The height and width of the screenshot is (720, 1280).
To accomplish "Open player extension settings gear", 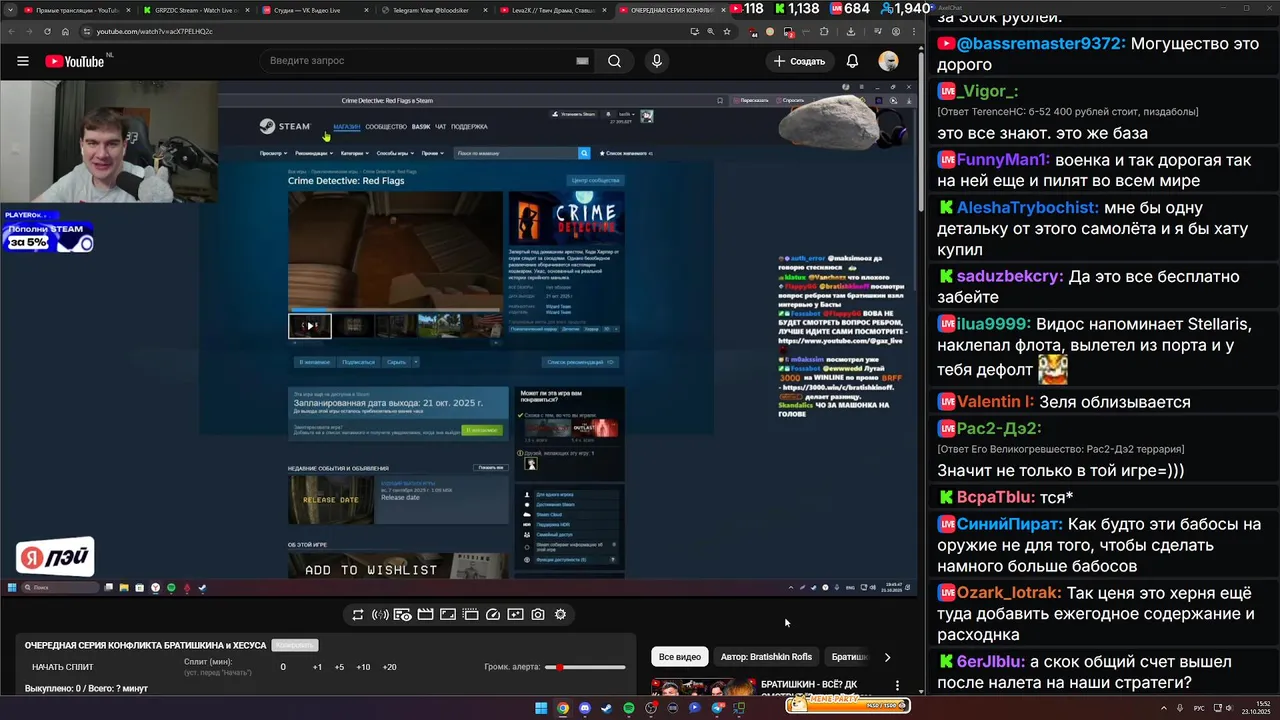I will point(560,614).
